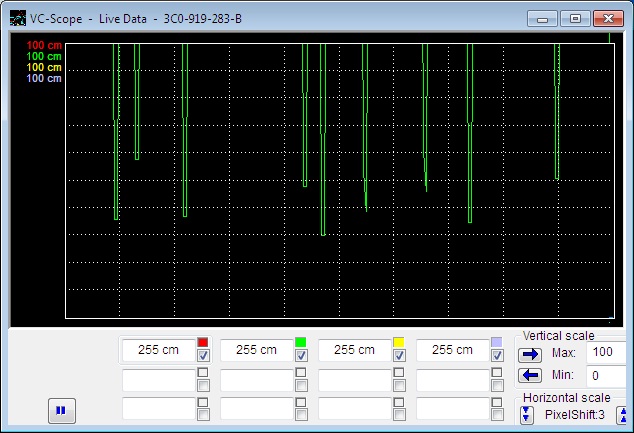Pause the live data scope
634x433 pixels.
[x=60, y=409]
